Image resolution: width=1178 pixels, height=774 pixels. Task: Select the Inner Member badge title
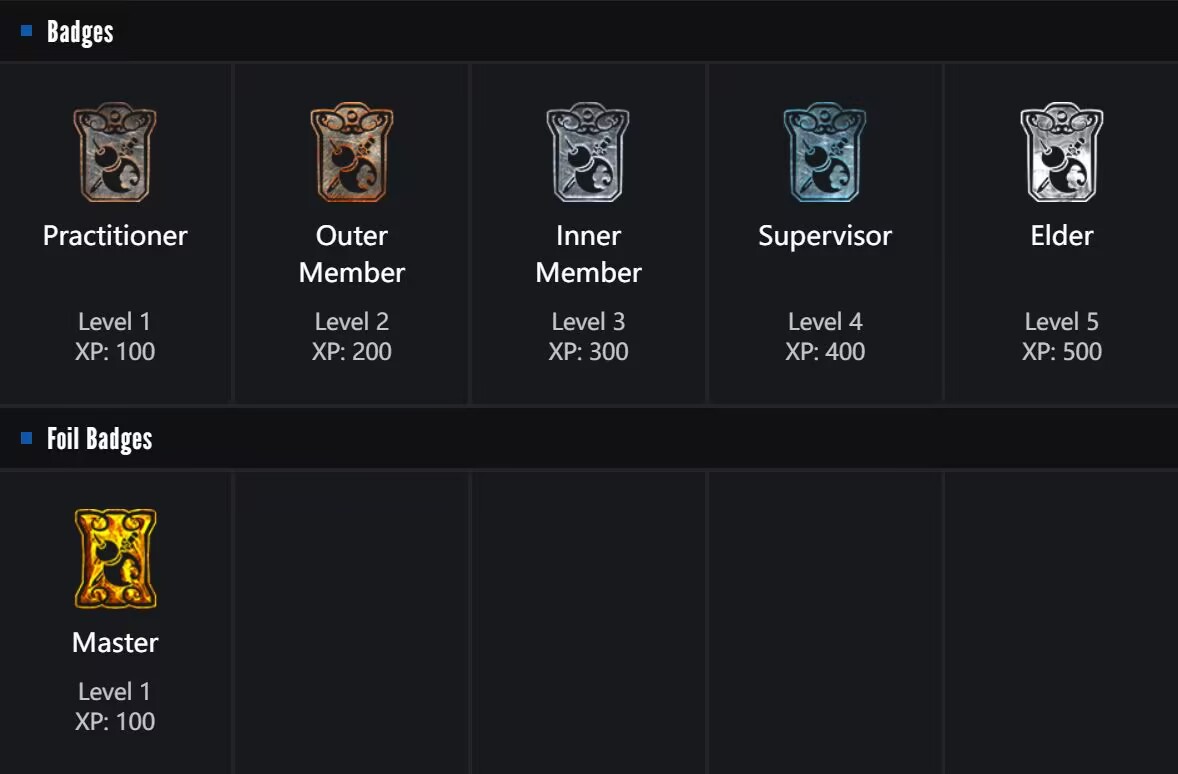point(588,254)
